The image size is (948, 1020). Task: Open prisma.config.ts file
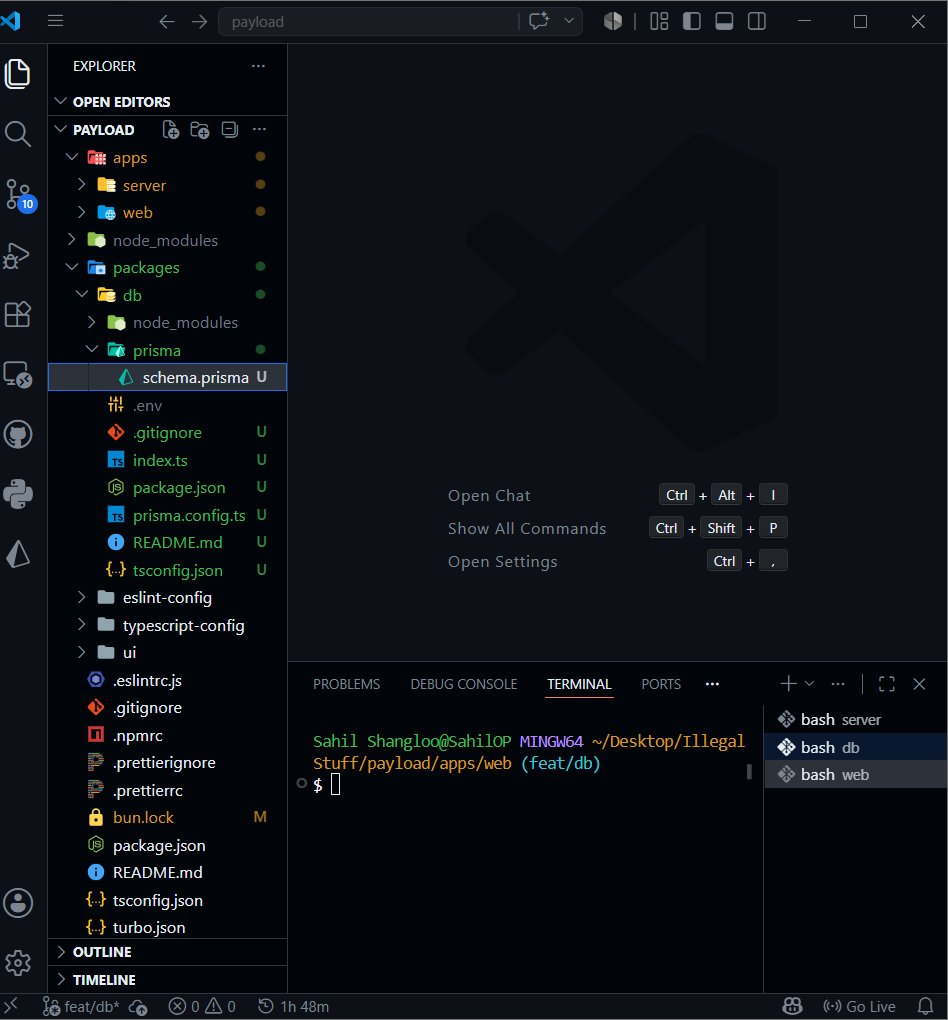click(x=168, y=515)
